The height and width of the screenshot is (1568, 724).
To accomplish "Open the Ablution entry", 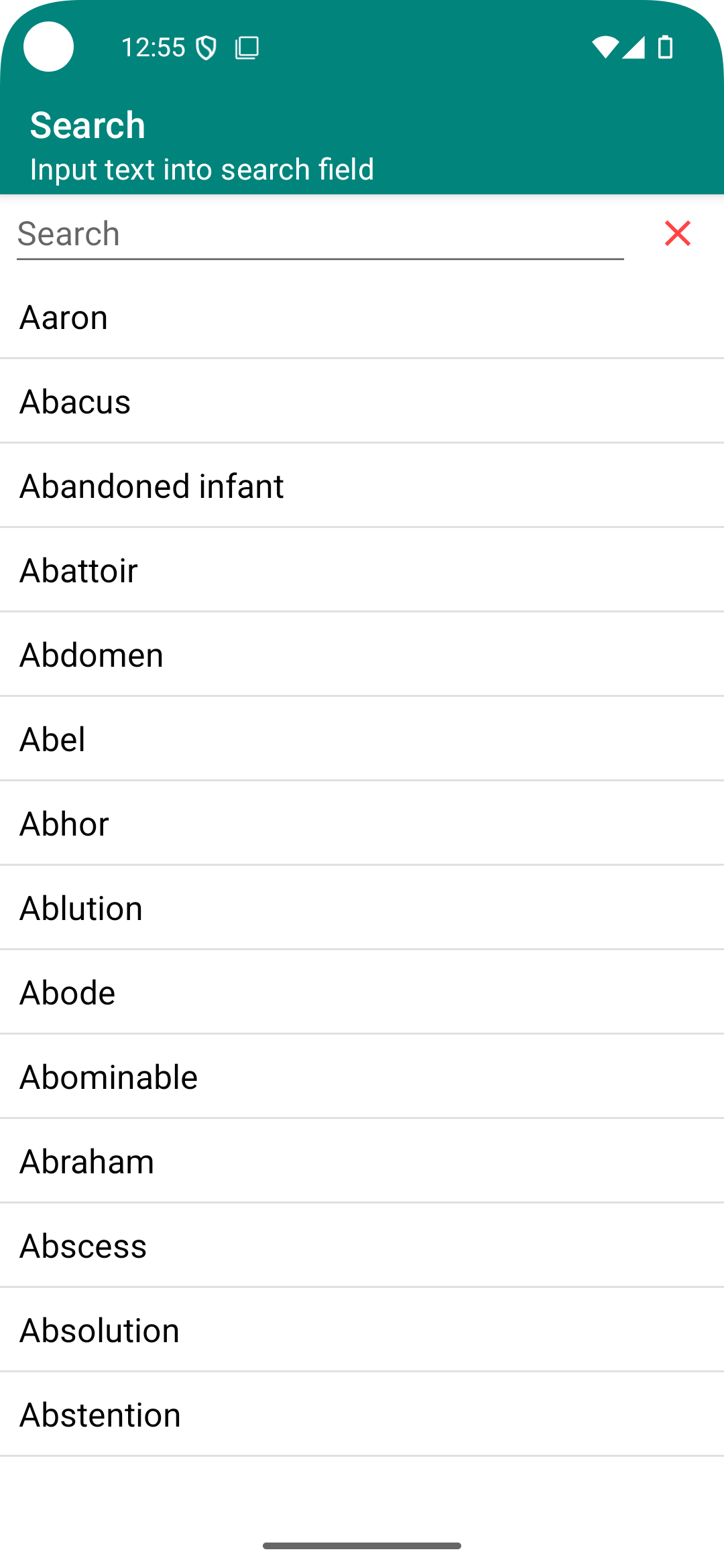I will click(x=362, y=908).
